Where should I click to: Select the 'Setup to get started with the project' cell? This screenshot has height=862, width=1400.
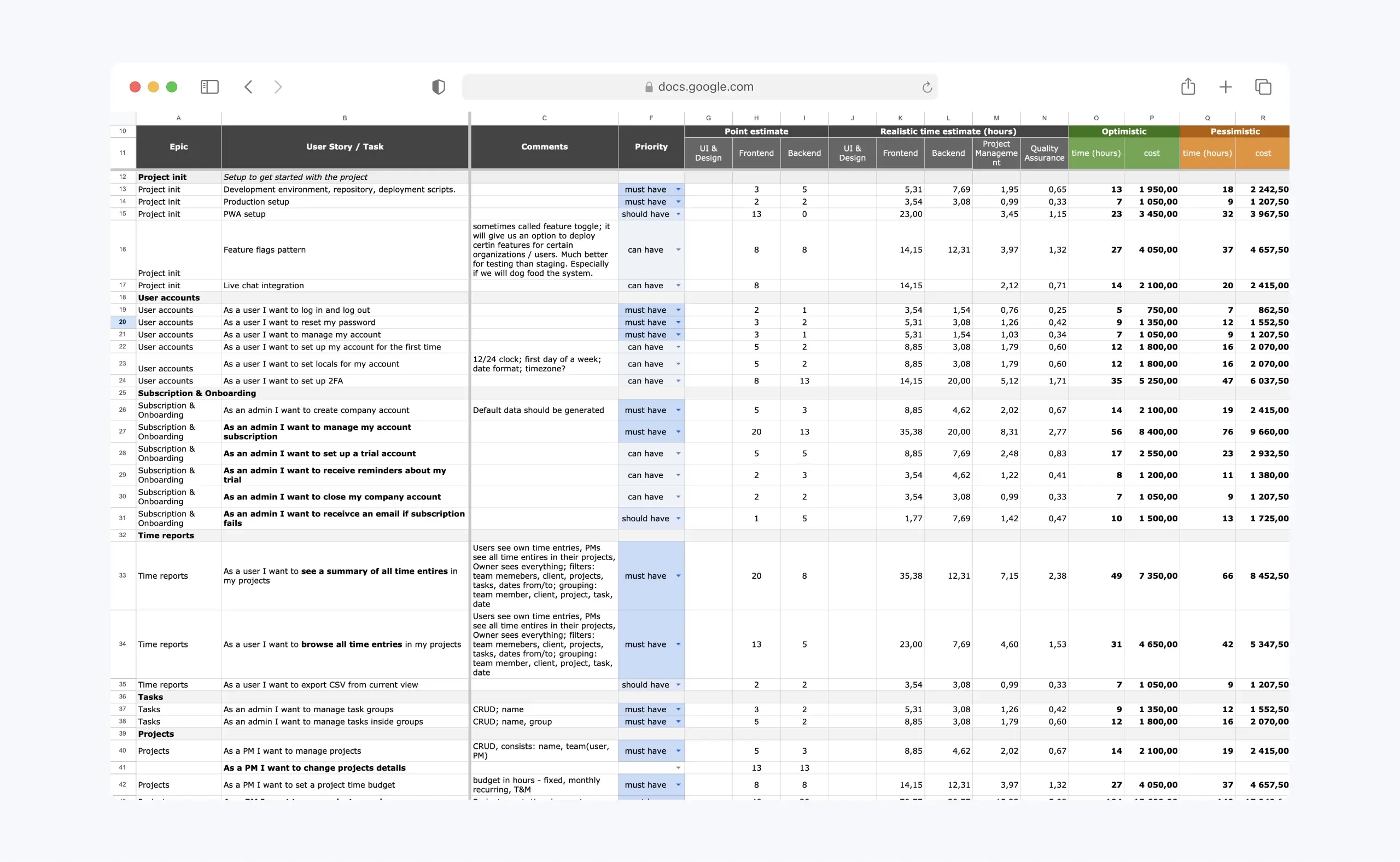(345, 177)
